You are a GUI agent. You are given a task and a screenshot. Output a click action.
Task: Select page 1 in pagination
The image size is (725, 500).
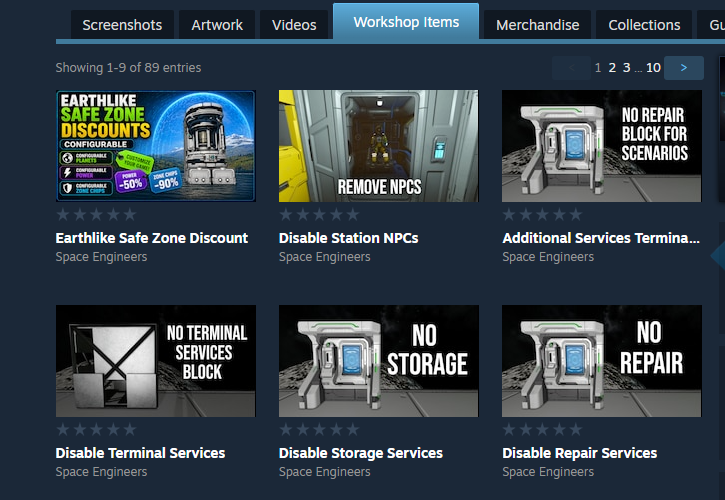[x=598, y=68]
